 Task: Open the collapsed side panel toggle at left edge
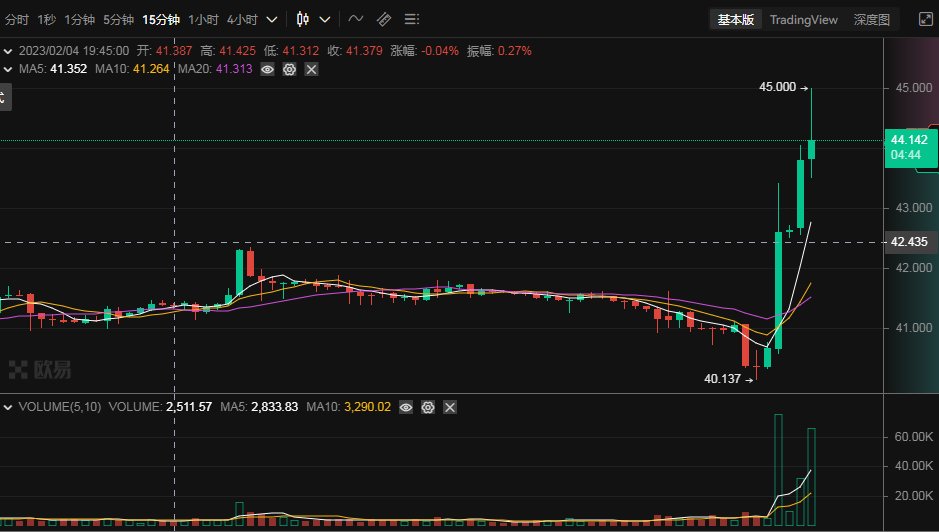(x=5, y=98)
